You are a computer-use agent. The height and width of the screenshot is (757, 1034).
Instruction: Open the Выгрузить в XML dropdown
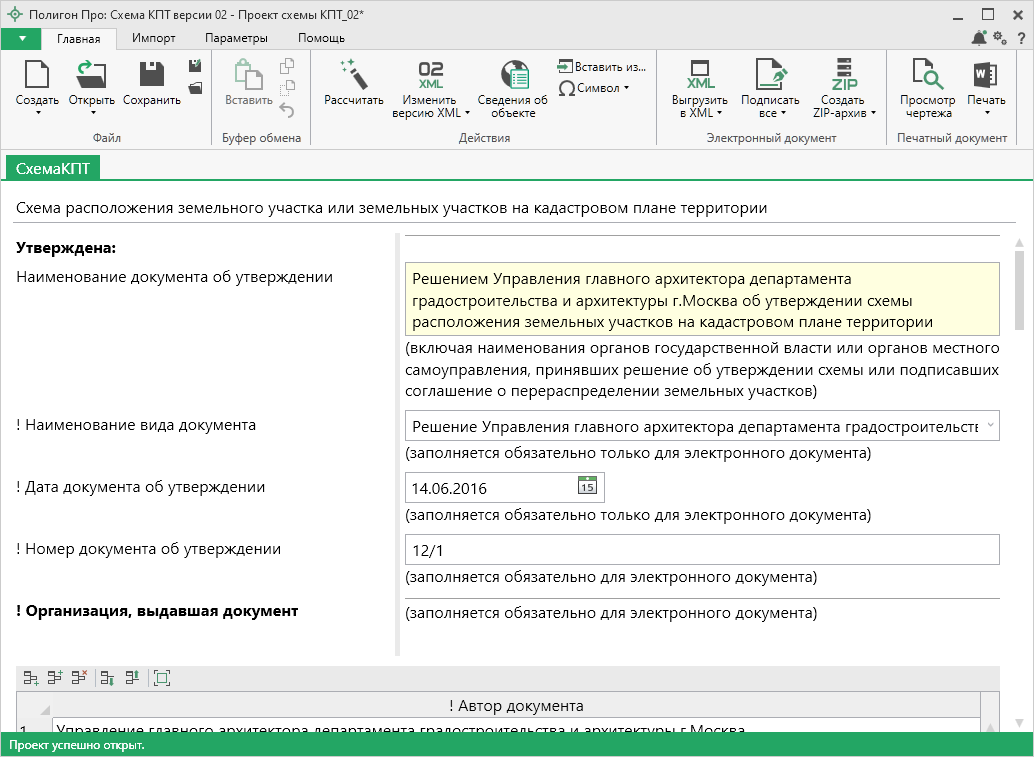pyautogui.click(x=700, y=87)
